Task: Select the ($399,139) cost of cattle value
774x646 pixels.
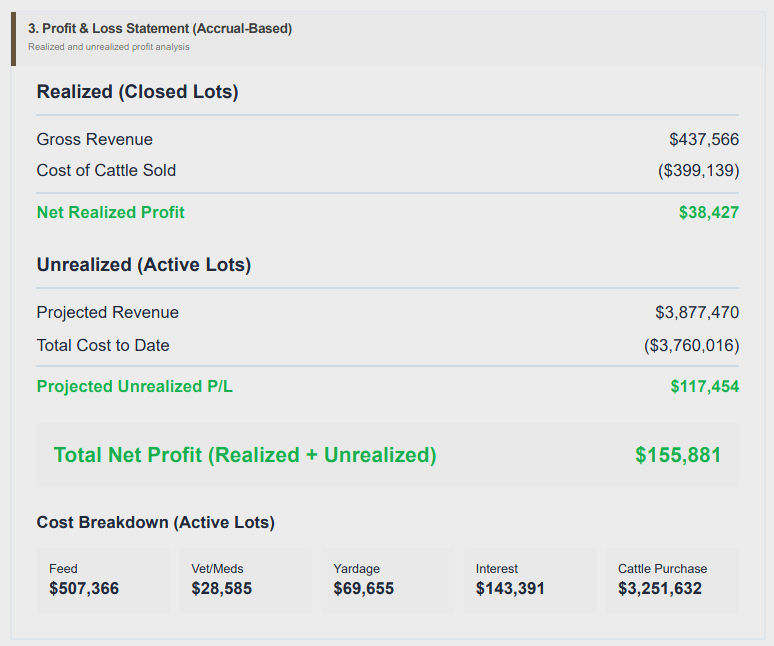Action: pos(698,170)
